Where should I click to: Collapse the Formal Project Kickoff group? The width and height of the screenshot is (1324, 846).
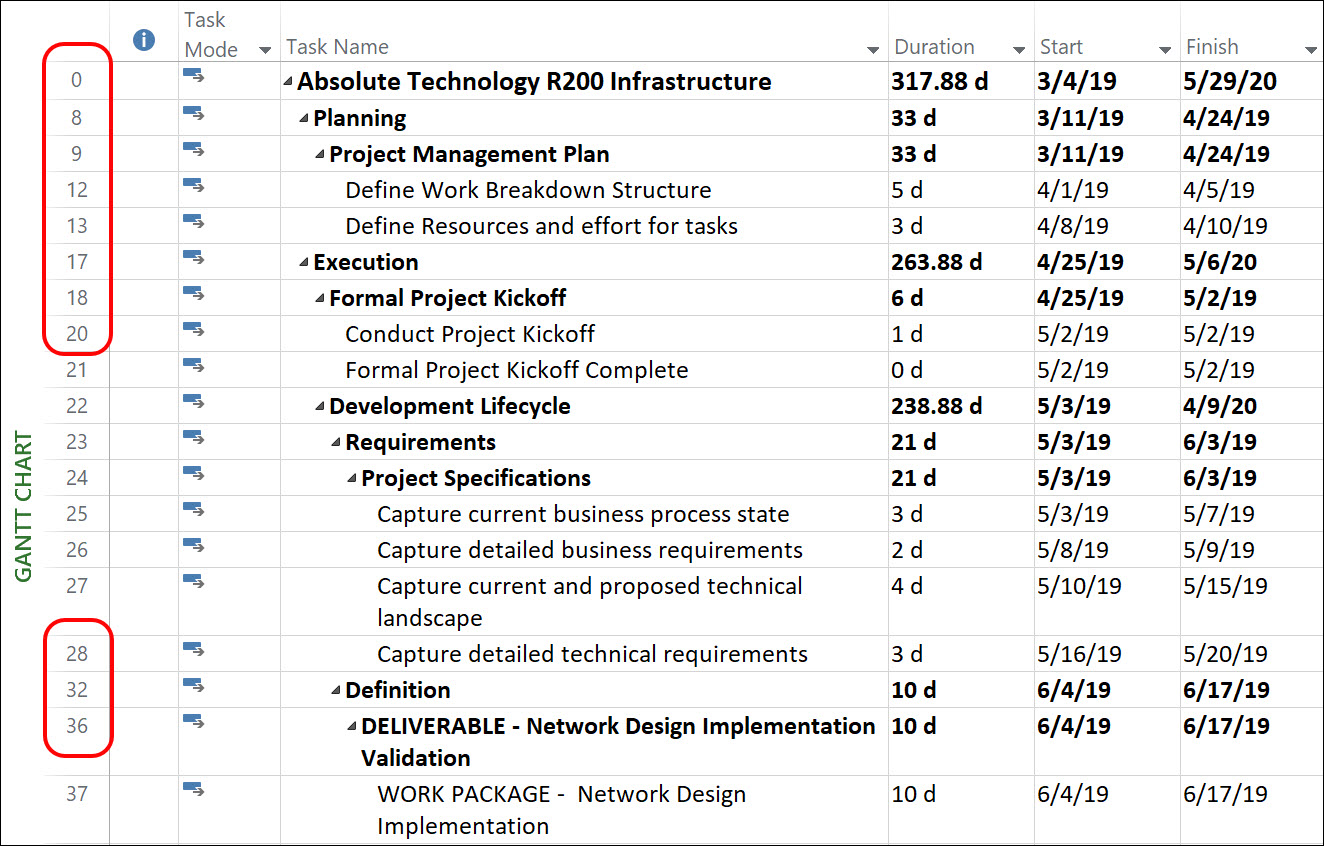[320, 299]
